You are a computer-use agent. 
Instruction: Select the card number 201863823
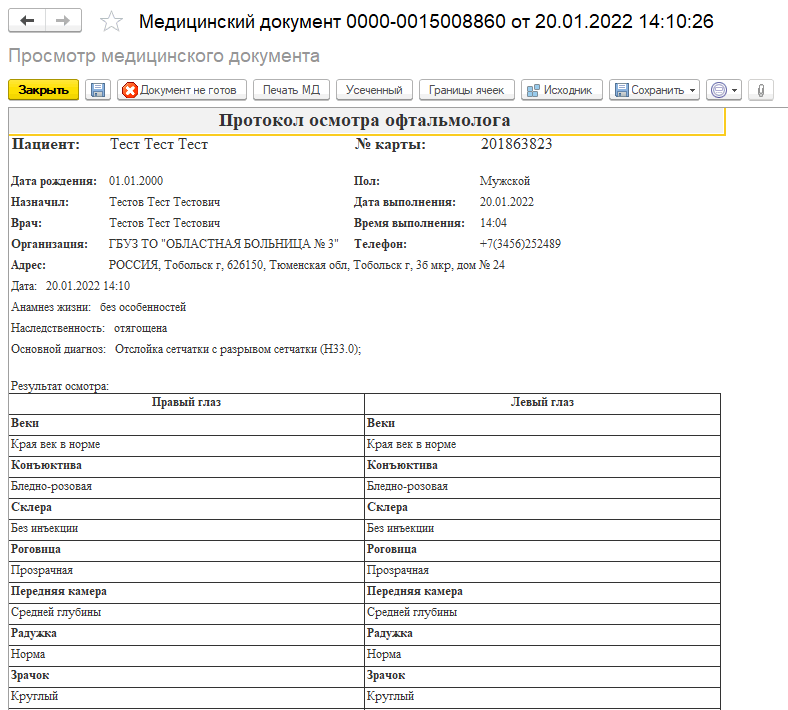(x=516, y=145)
